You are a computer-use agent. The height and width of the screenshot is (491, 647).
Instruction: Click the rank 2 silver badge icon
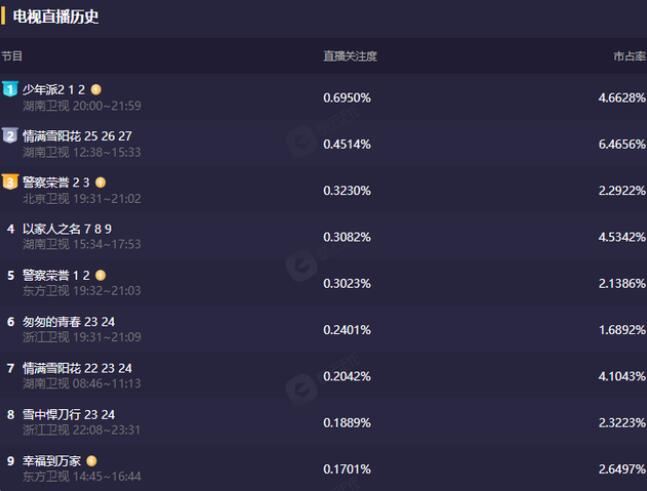click(10, 136)
